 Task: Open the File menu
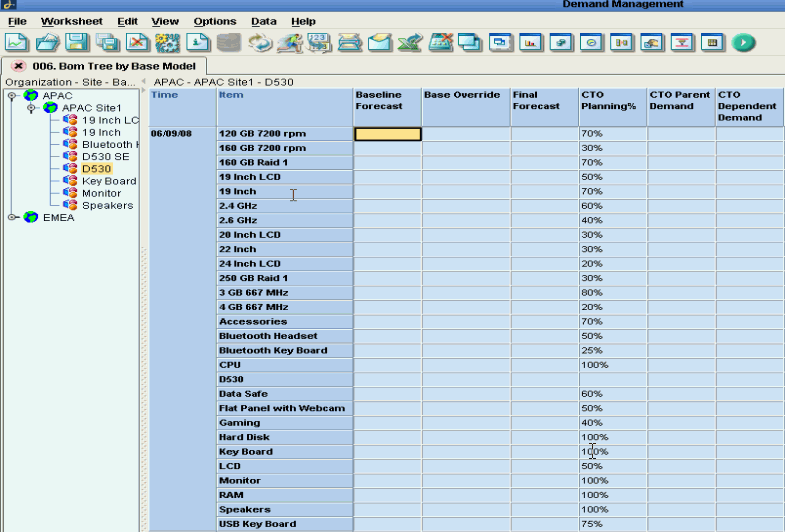pyautogui.click(x=18, y=22)
